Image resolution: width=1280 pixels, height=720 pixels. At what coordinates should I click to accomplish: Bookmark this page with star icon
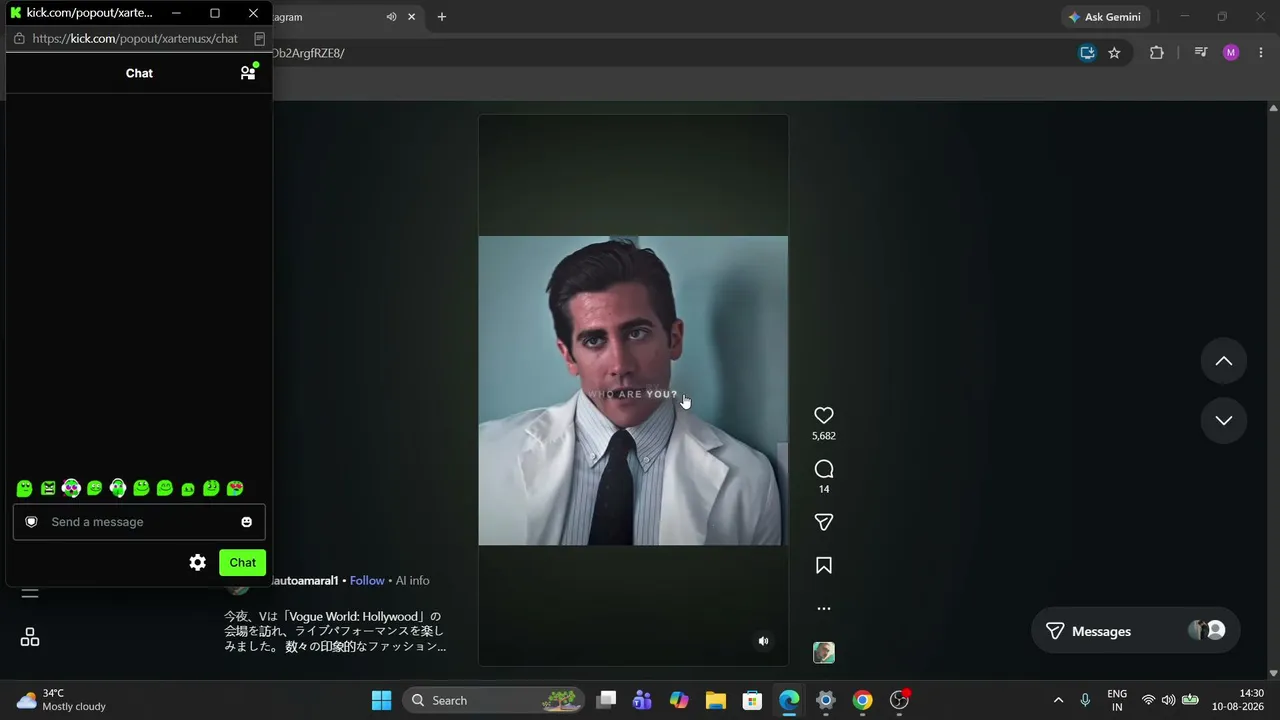pyautogui.click(x=1114, y=53)
